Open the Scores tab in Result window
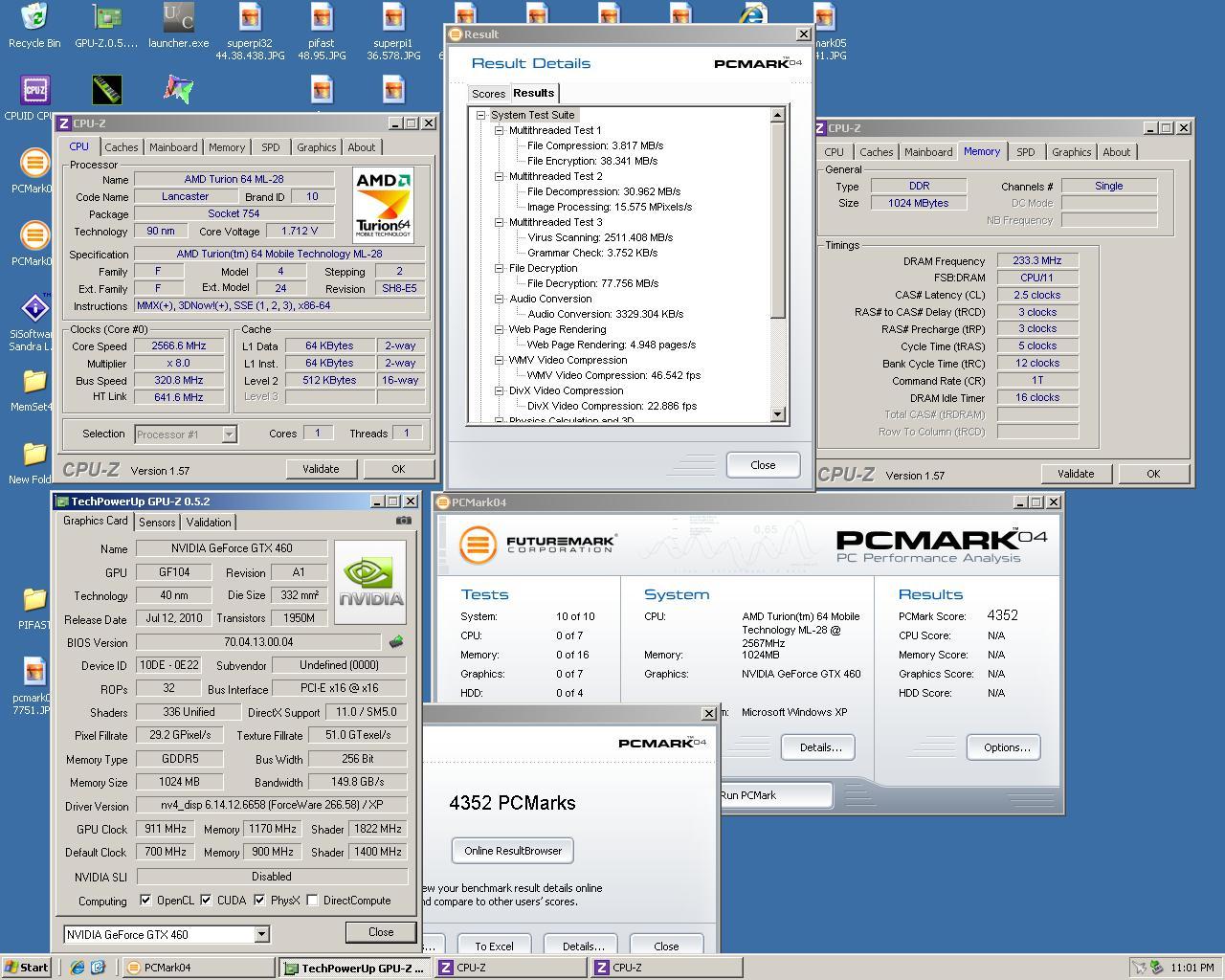This screenshot has width=1225, height=980. [x=488, y=94]
